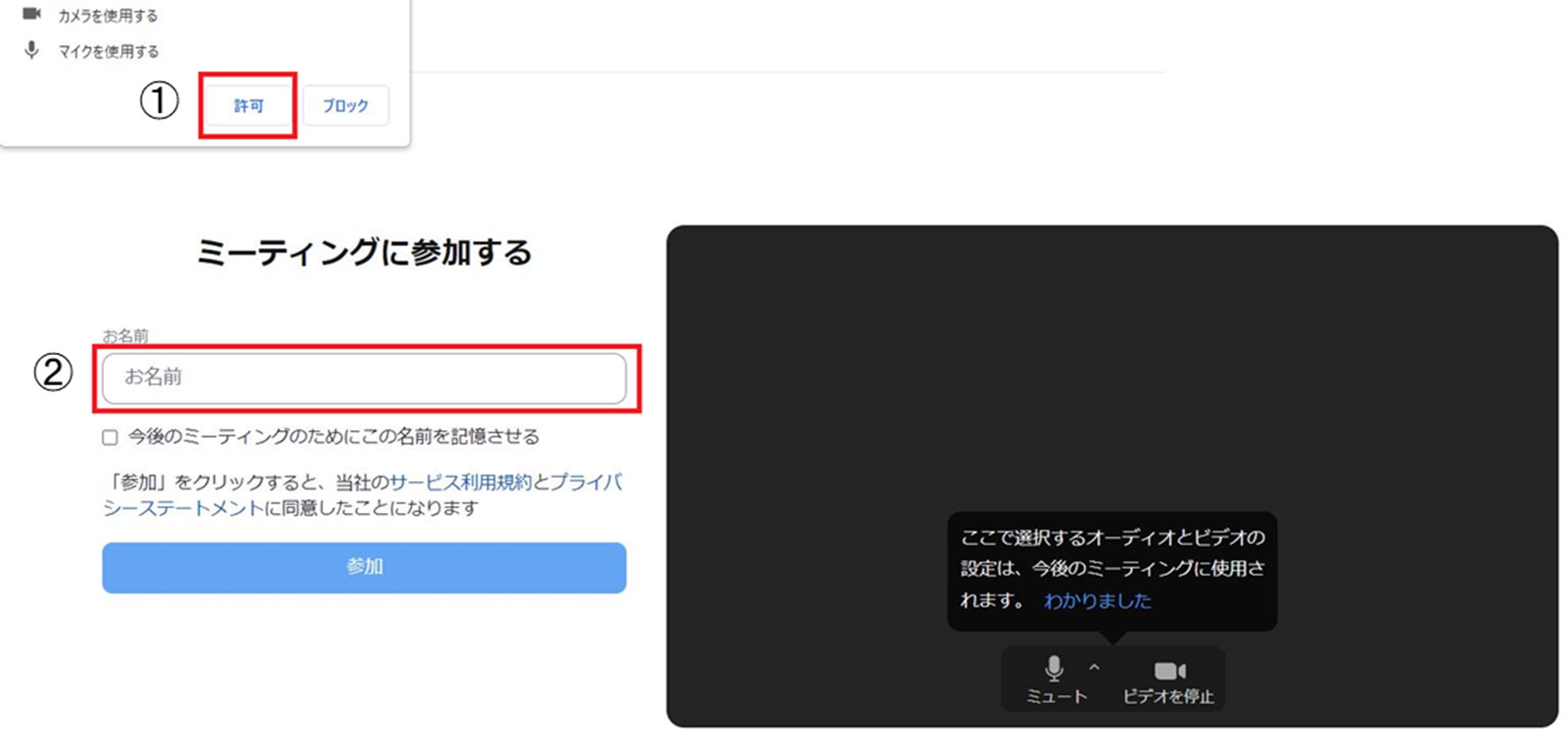This screenshot has height=741, width=1568.
Task: Click the マイクを使用する permission text
Action: click(109, 51)
